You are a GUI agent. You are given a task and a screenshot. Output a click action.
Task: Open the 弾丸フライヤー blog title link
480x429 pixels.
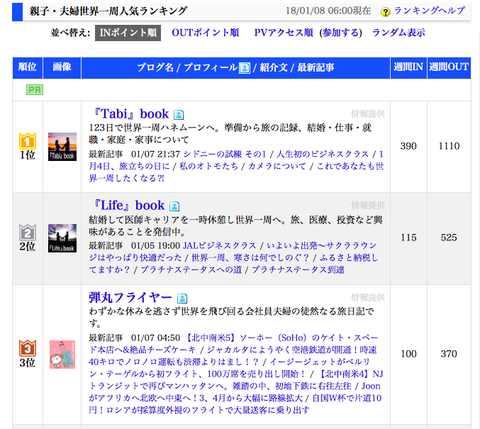tap(130, 297)
